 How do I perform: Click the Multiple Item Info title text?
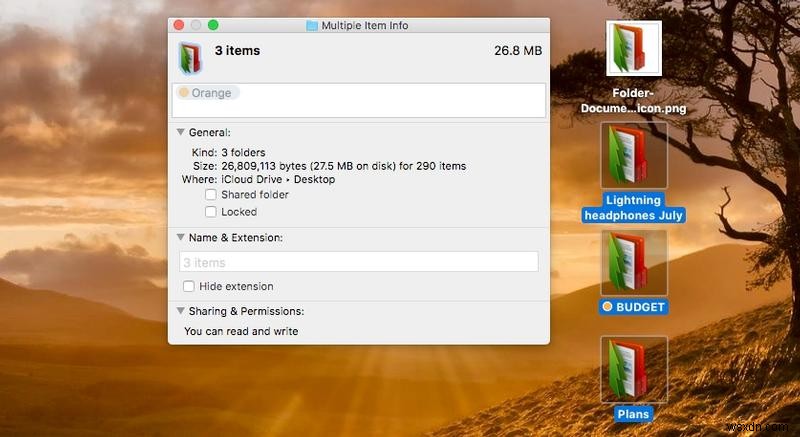tap(365, 25)
